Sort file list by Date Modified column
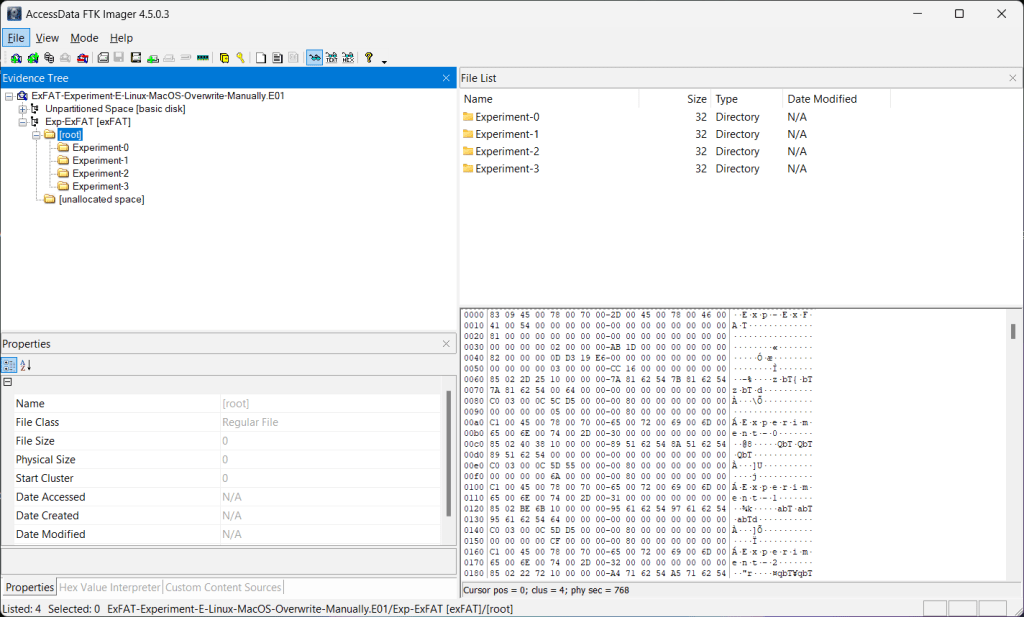 822,99
